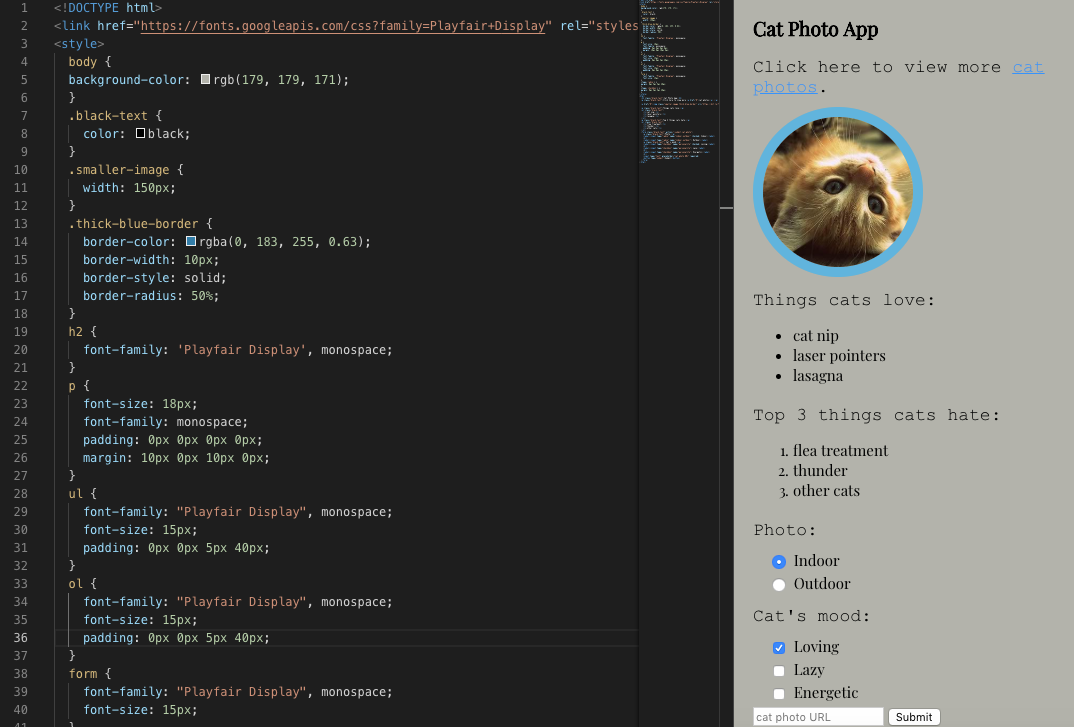This screenshot has width=1074, height=727.
Task: Click the blue rgba swatch in .thick-blue-border
Action: point(190,241)
